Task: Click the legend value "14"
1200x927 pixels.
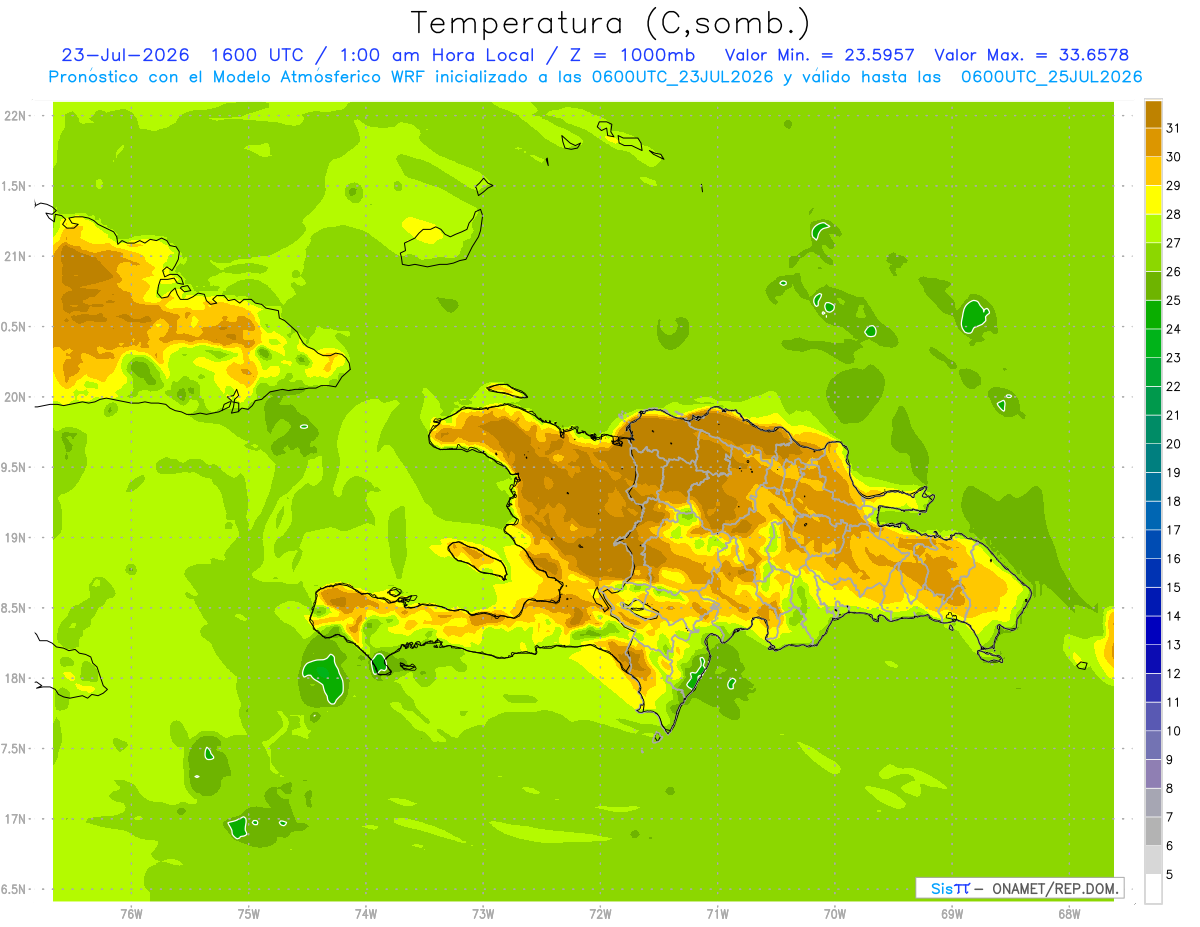Action: [x=1174, y=616]
